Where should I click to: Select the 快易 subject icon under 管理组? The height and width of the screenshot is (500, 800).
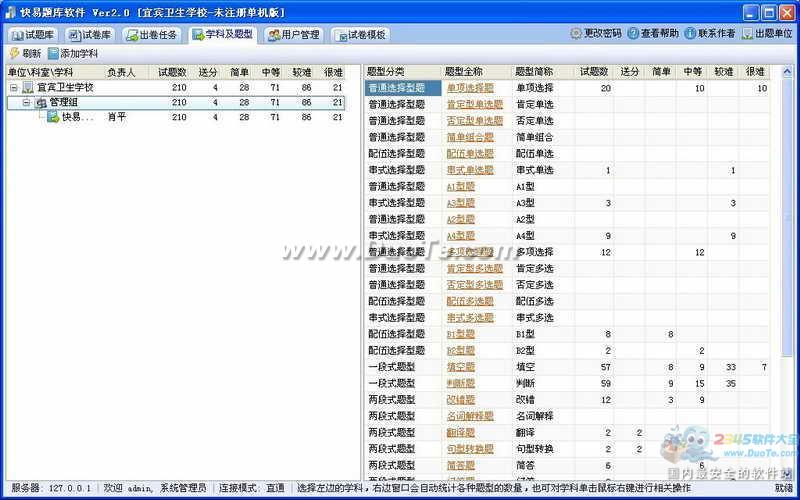tap(52, 117)
